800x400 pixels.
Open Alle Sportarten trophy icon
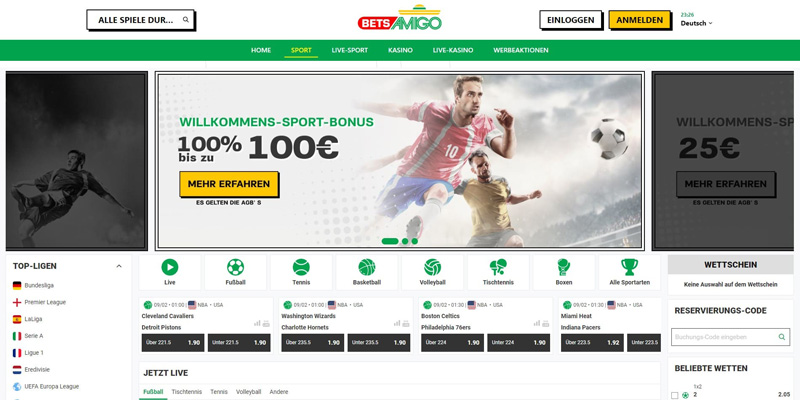pyautogui.click(x=630, y=267)
